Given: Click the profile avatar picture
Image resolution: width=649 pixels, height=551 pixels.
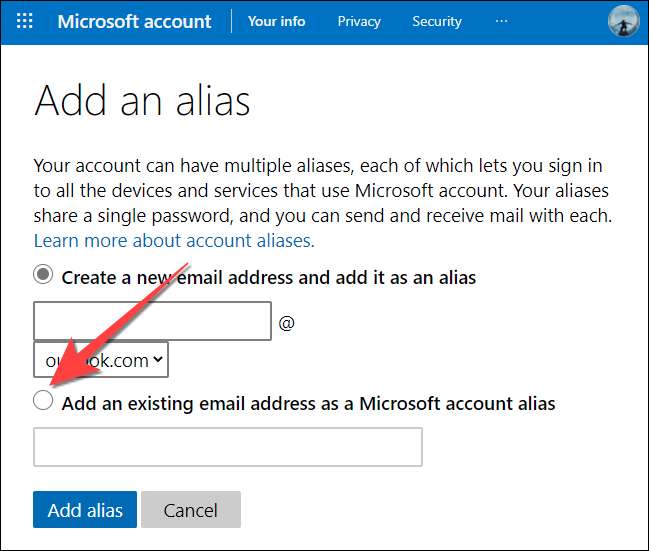Looking at the screenshot, I should [x=624, y=21].
